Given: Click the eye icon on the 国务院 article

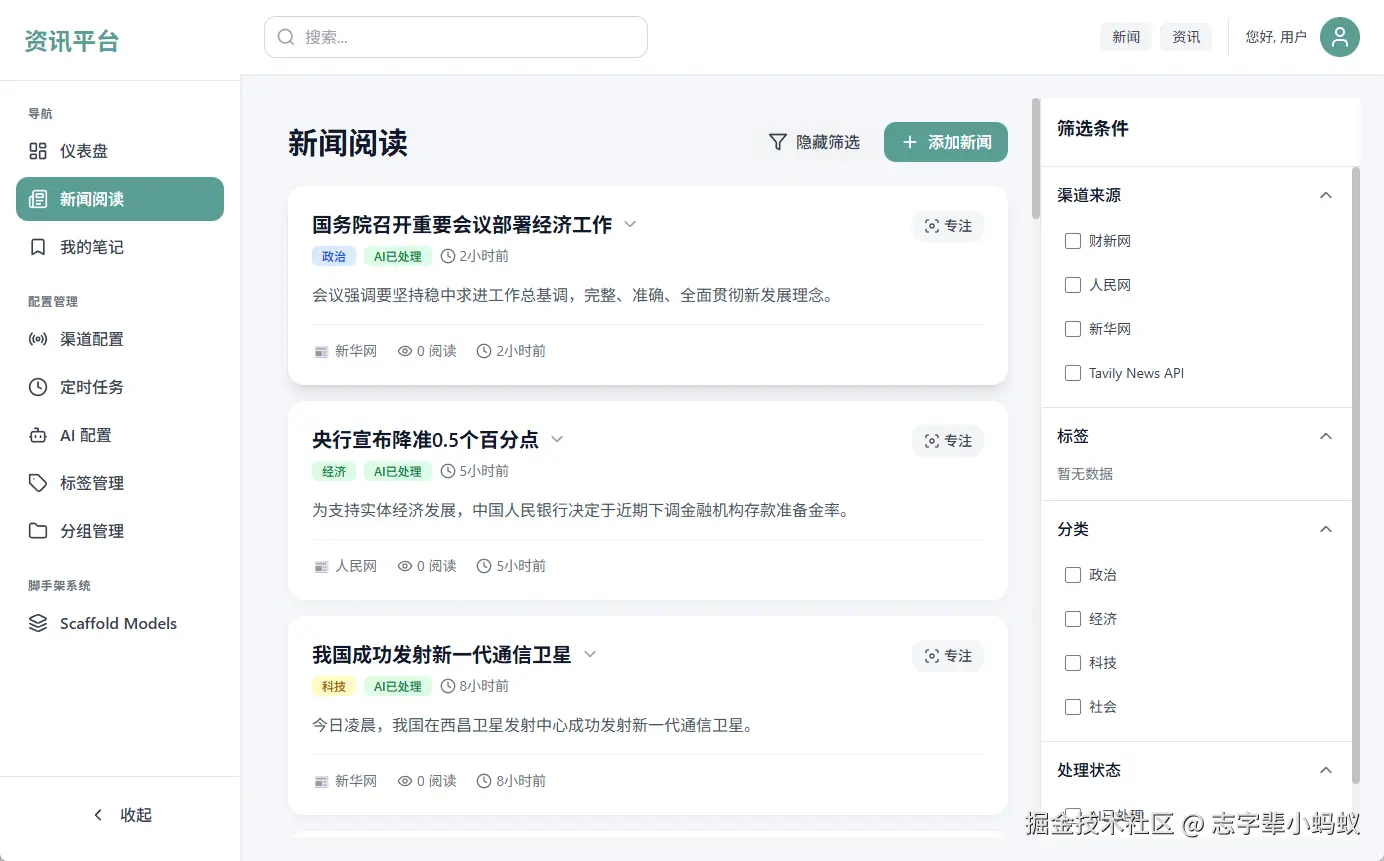Looking at the screenshot, I should click(405, 351).
